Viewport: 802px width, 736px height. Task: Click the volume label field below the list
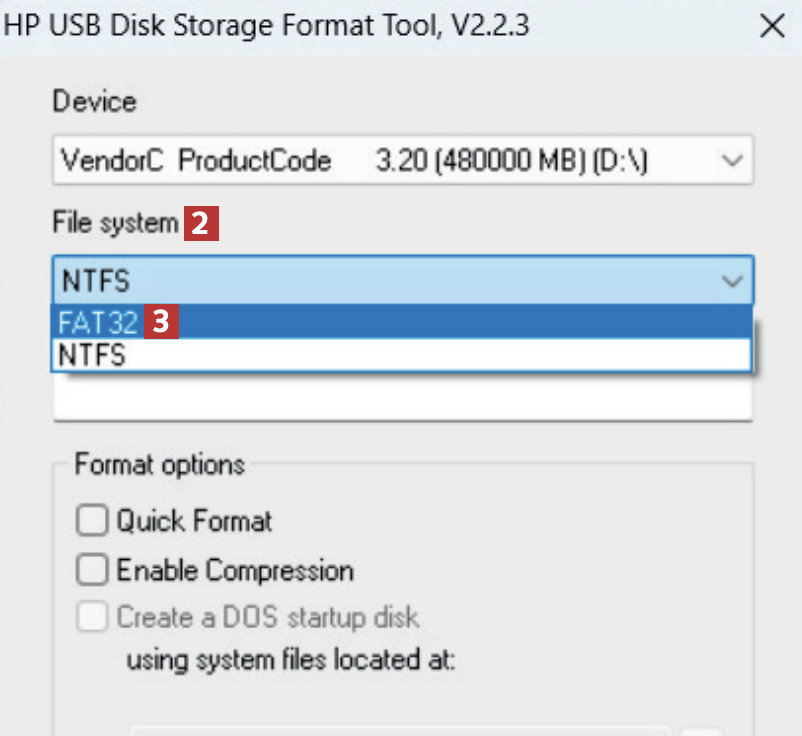coord(400,398)
